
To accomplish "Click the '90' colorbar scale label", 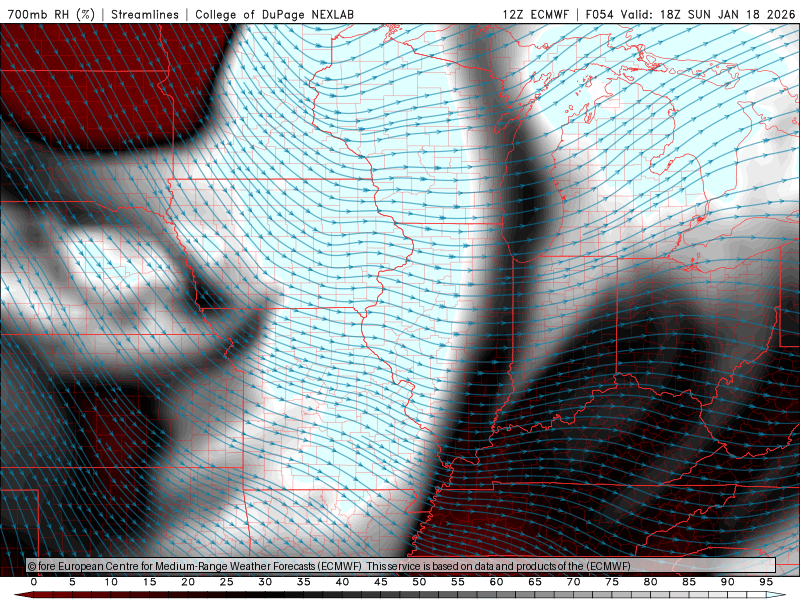I will point(728,582).
